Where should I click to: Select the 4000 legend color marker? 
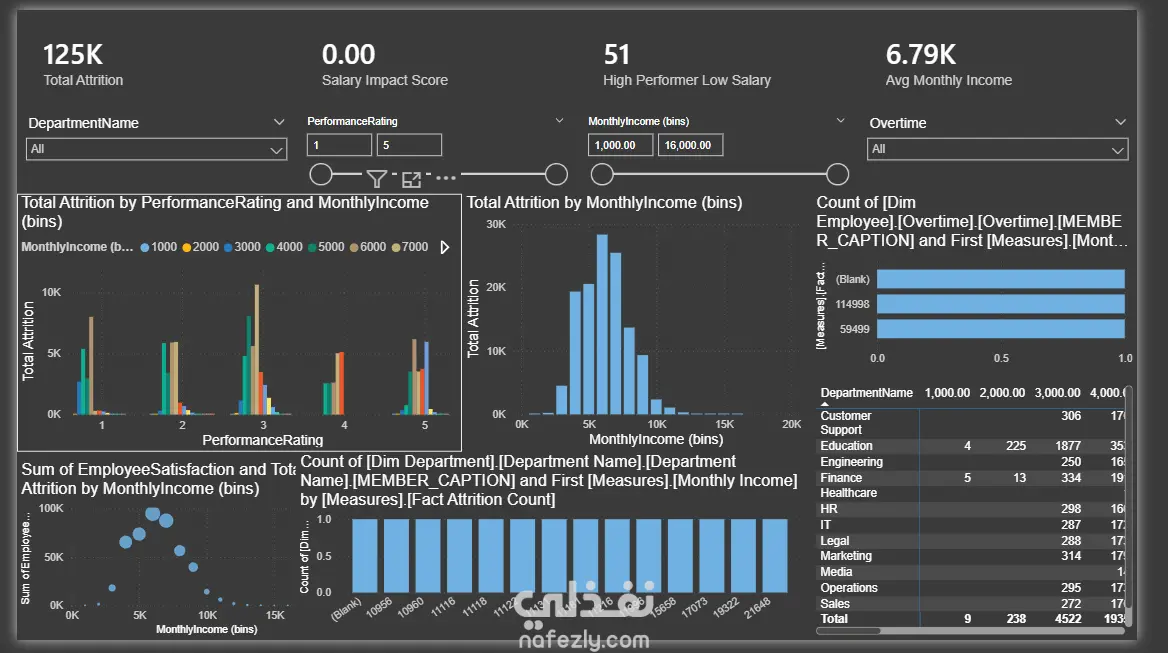pyautogui.click(x=270, y=247)
